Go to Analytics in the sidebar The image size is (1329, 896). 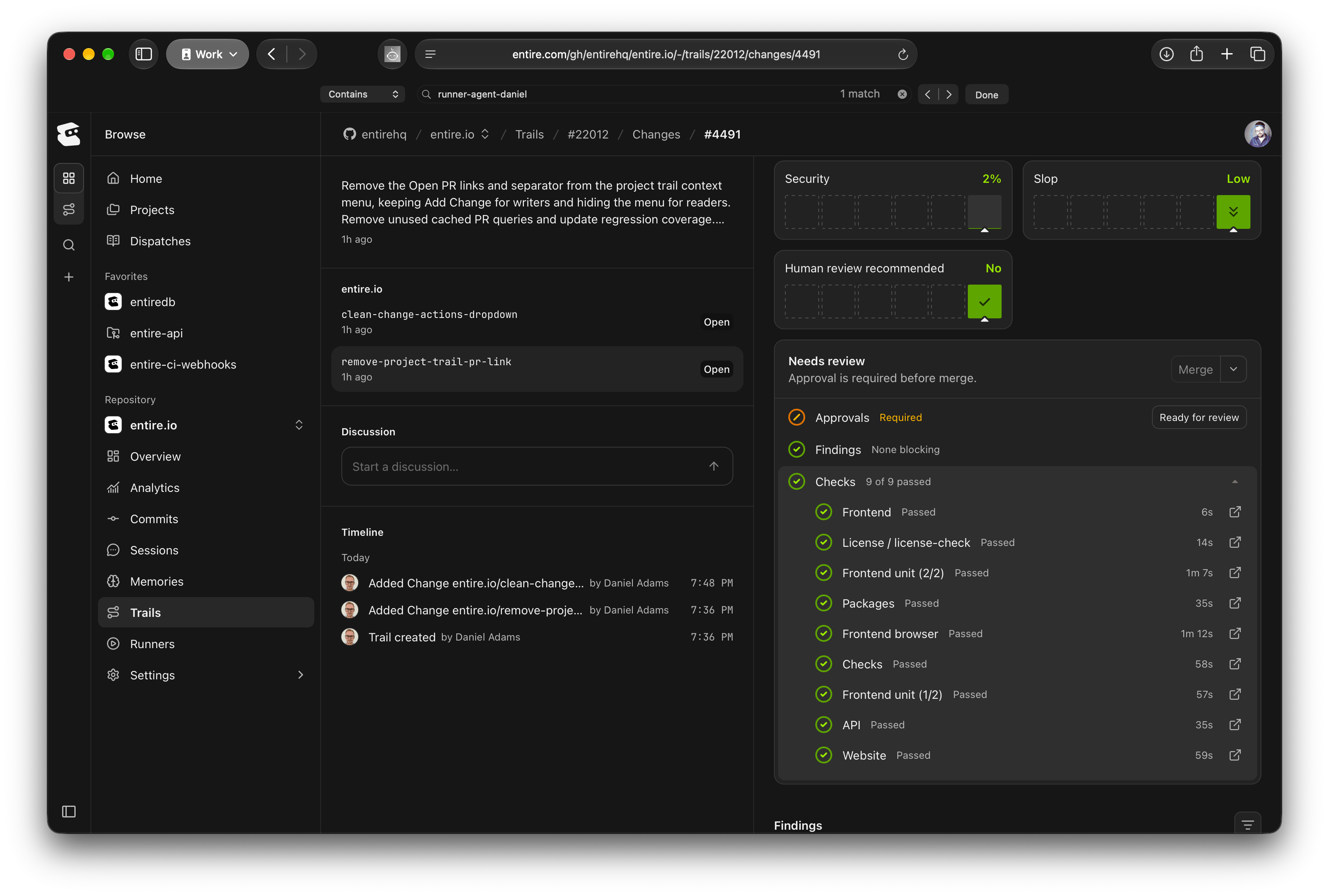click(206, 487)
